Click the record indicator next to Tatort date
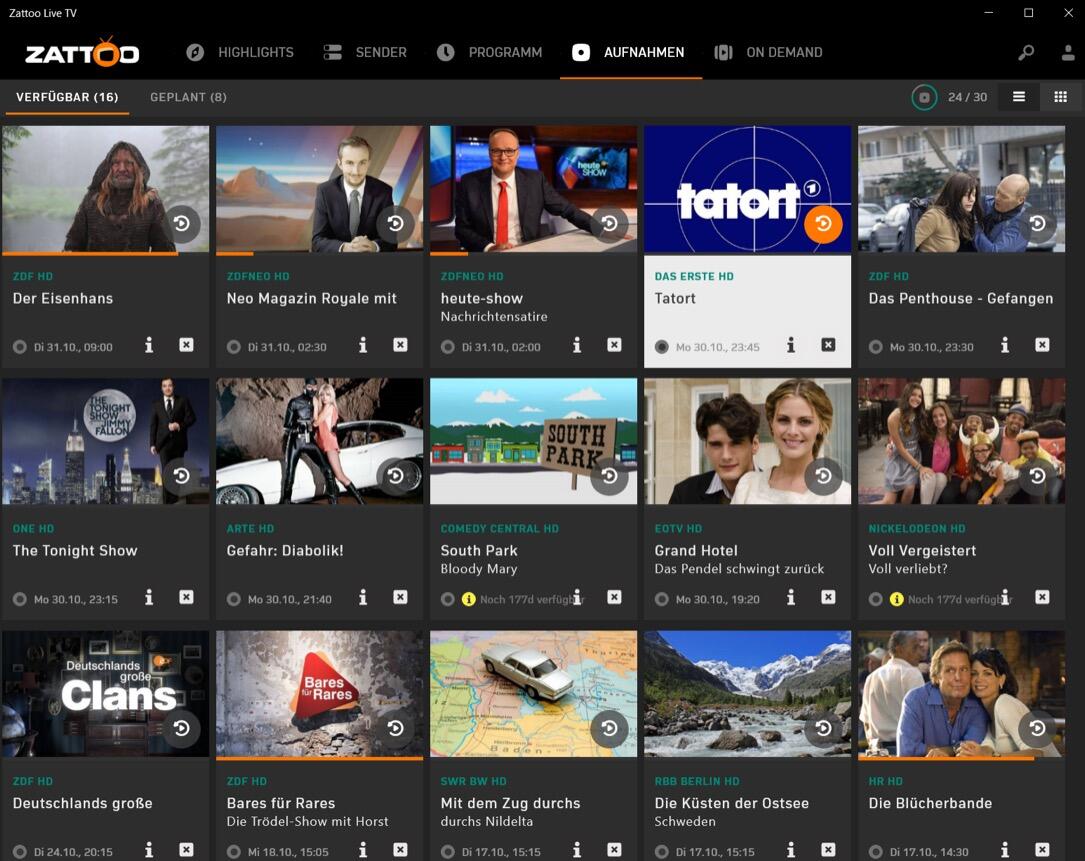This screenshot has height=861, width=1085. pos(661,347)
